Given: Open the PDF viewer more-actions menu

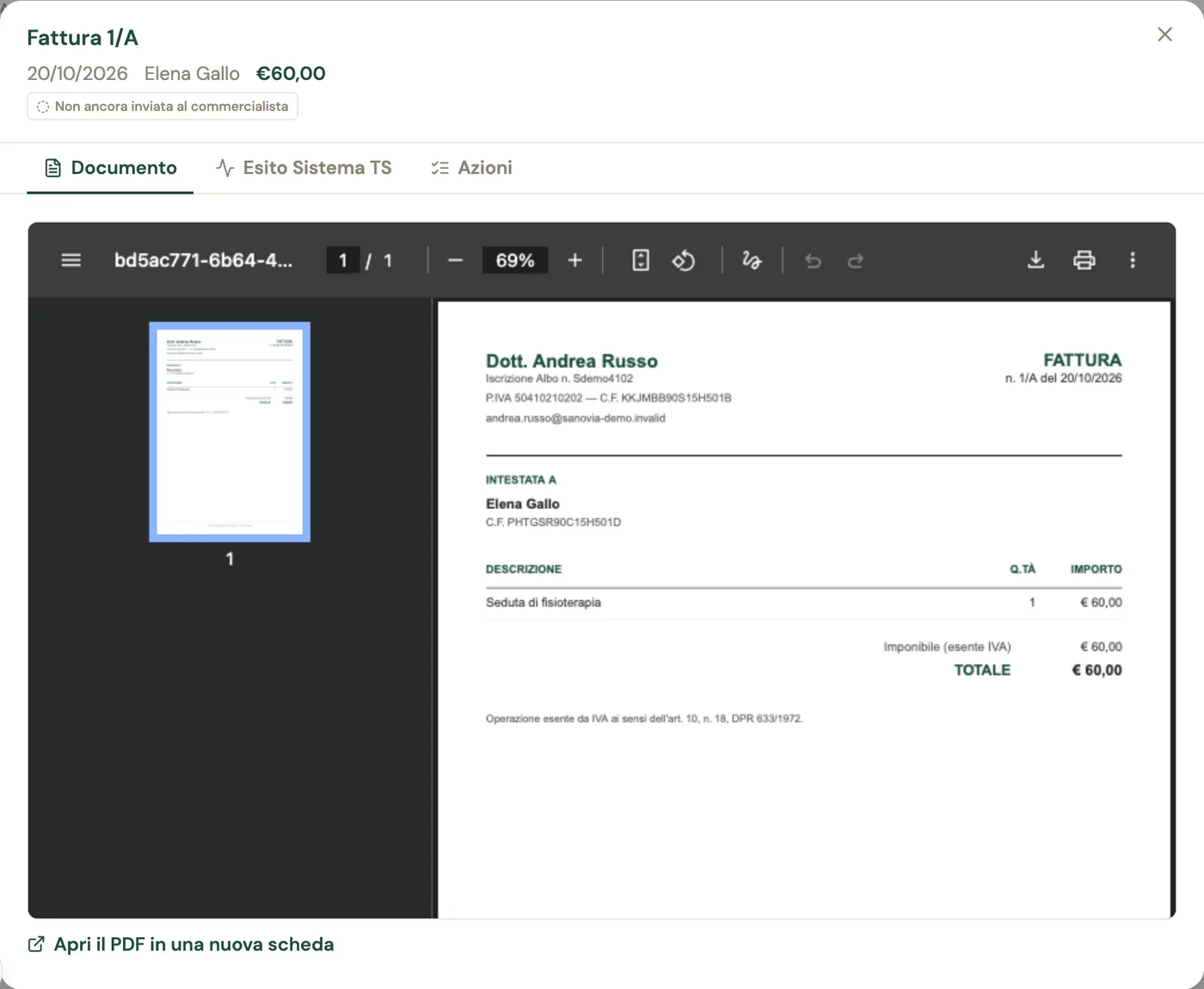Looking at the screenshot, I should 1133,260.
